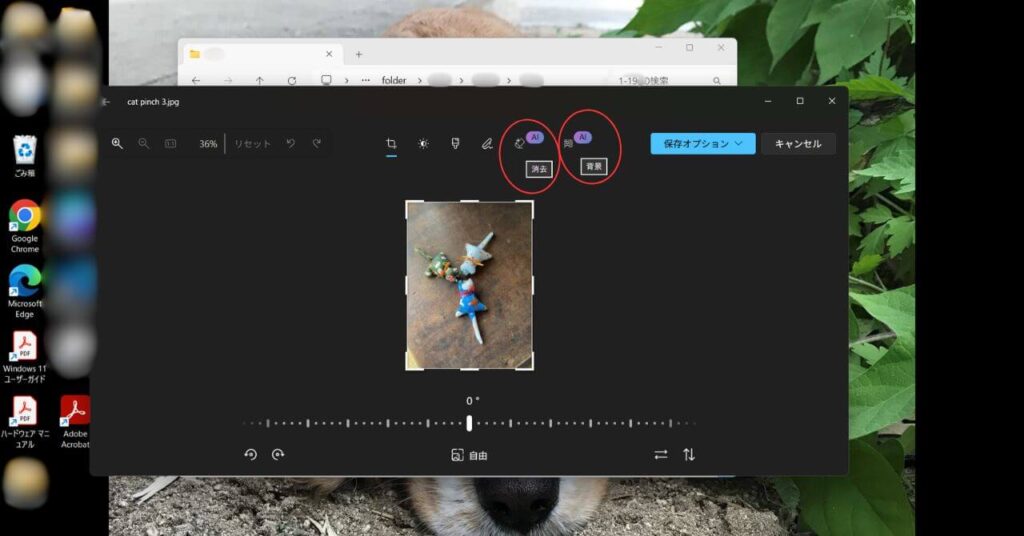This screenshot has height=536, width=1024.
Task: Click the straighten angle slider handle
Action: (469, 423)
